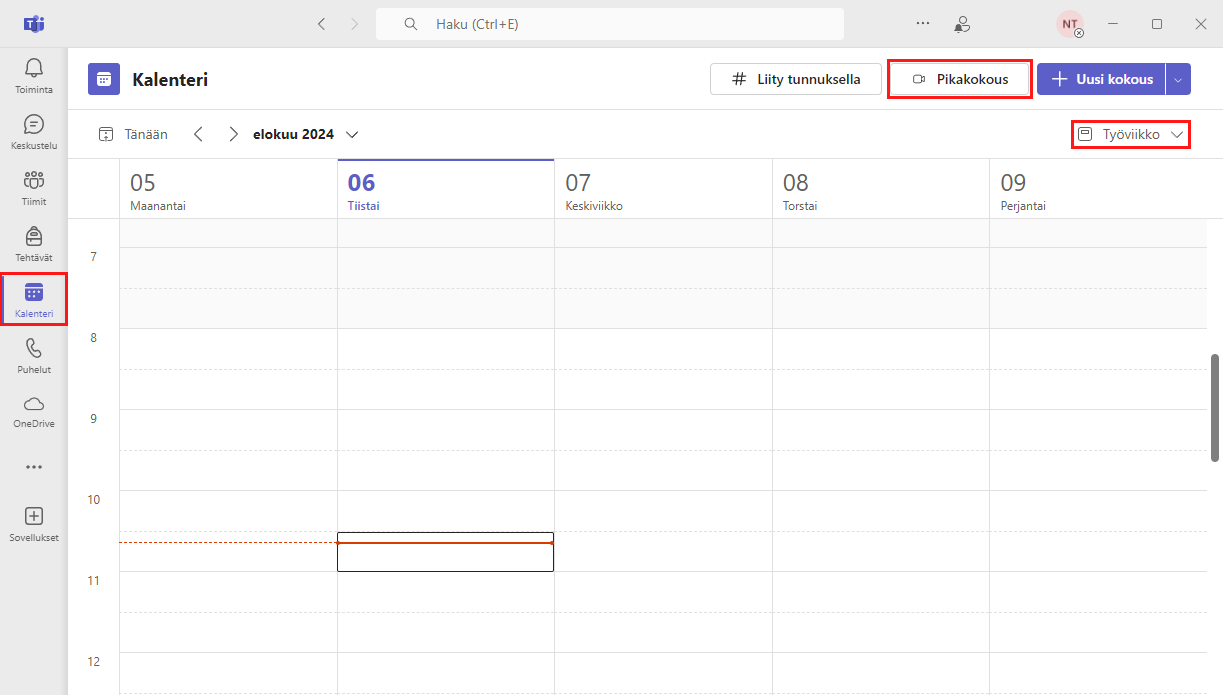Open OneDrive from the sidebar

pos(34,411)
